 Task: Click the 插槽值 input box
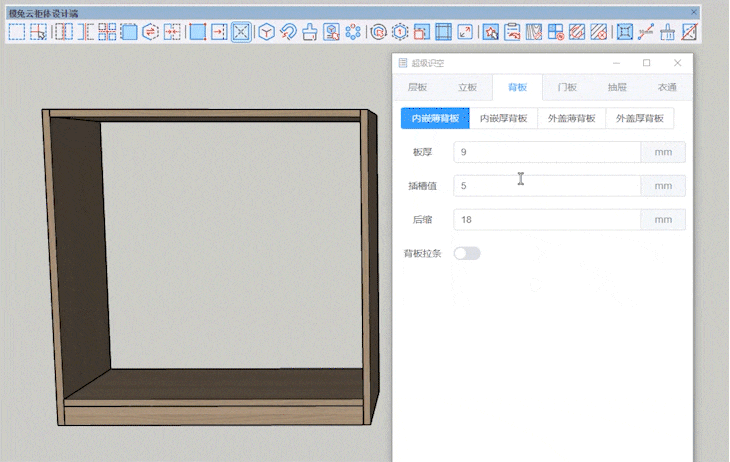pos(546,186)
